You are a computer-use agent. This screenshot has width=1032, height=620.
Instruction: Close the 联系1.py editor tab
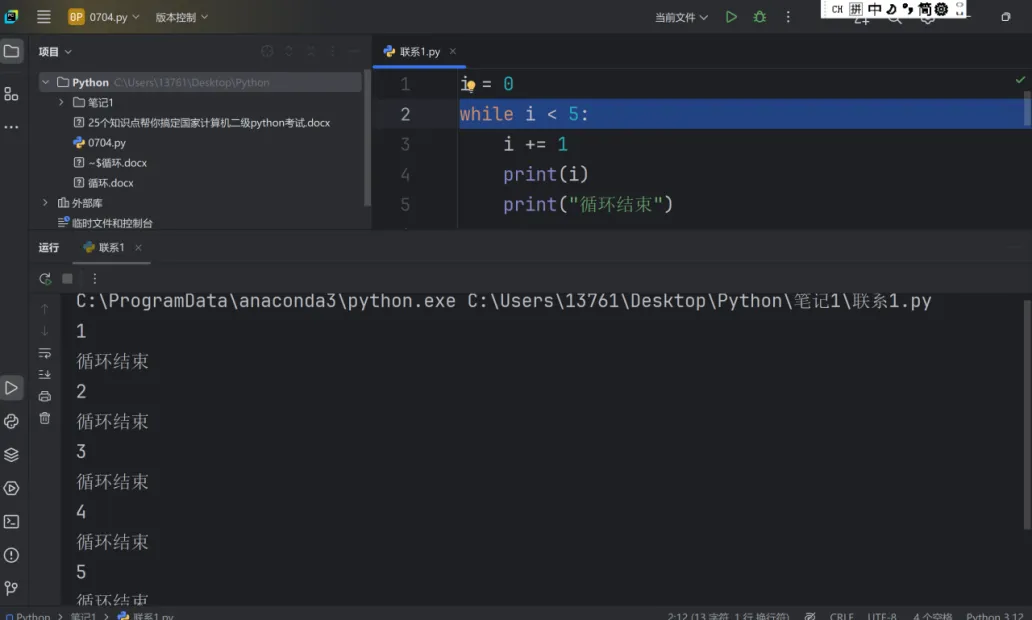pyautogui.click(x=453, y=51)
